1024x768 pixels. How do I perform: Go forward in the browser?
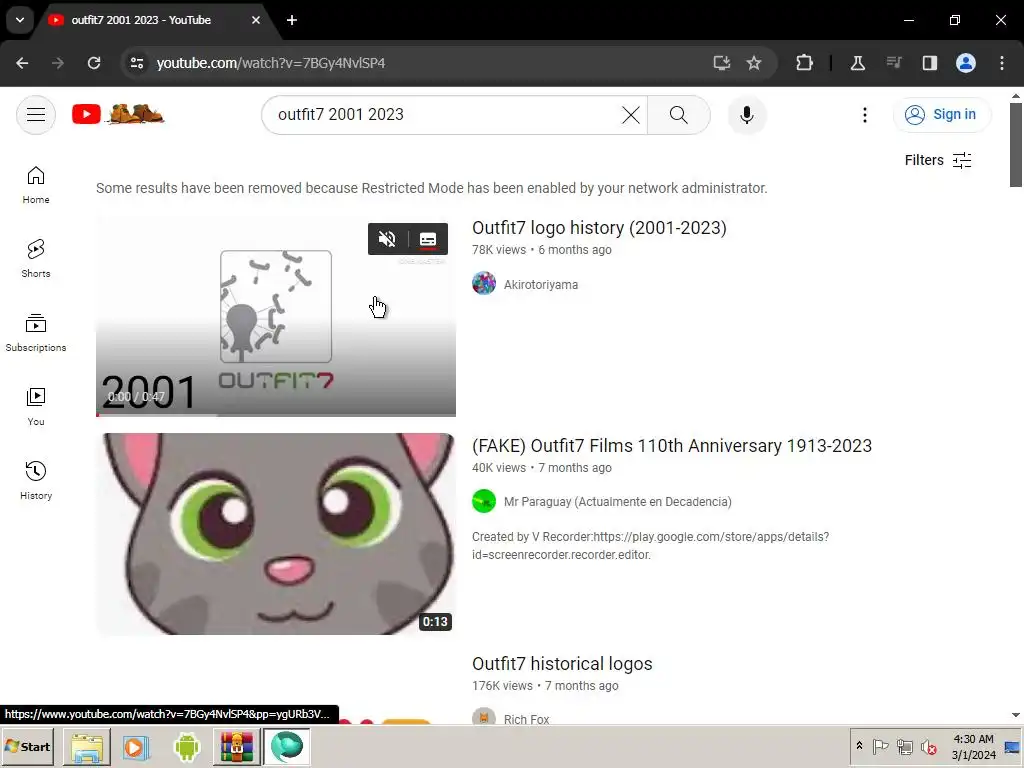[x=58, y=63]
